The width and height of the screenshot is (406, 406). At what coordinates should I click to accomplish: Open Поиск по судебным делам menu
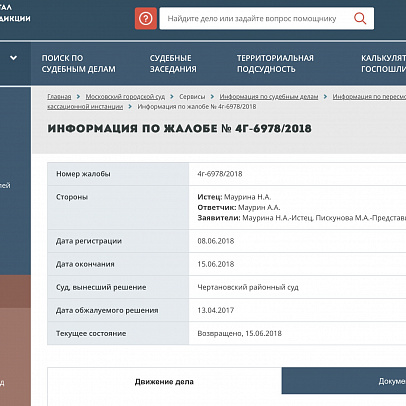[79, 63]
